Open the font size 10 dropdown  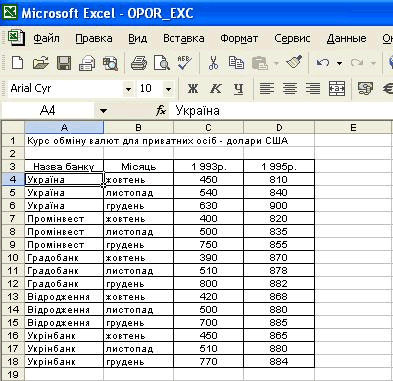pyautogui.click(x=168, y=89)
